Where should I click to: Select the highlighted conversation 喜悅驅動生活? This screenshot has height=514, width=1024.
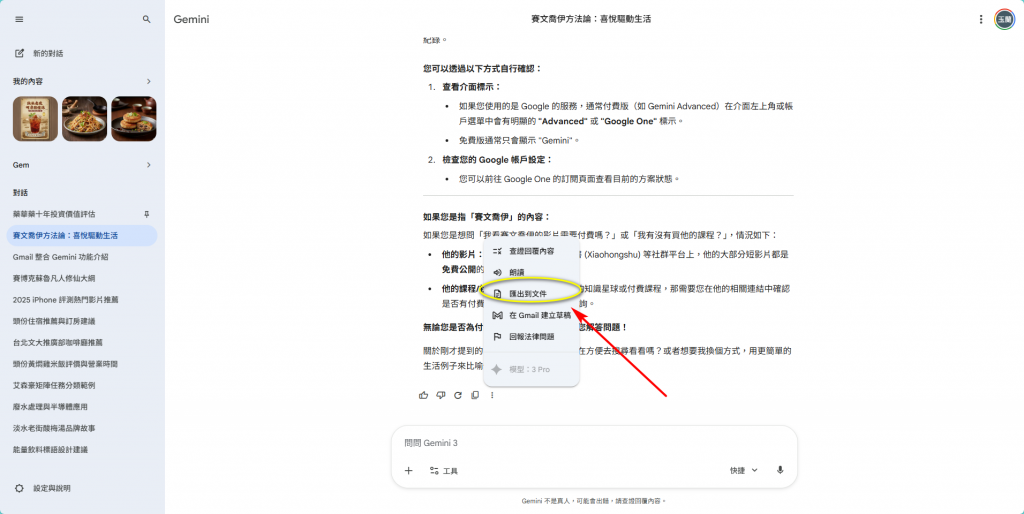[82, 236]
